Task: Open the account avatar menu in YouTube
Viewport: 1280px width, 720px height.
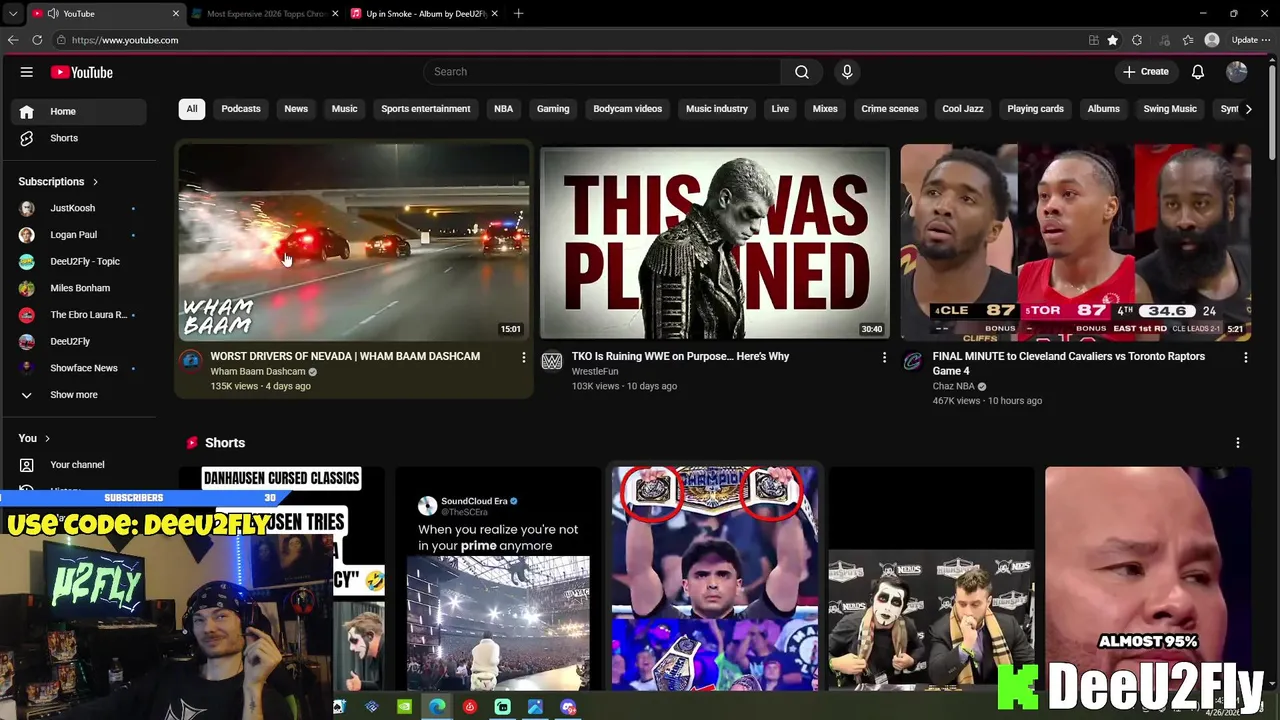Action: tap(1237, 72)
